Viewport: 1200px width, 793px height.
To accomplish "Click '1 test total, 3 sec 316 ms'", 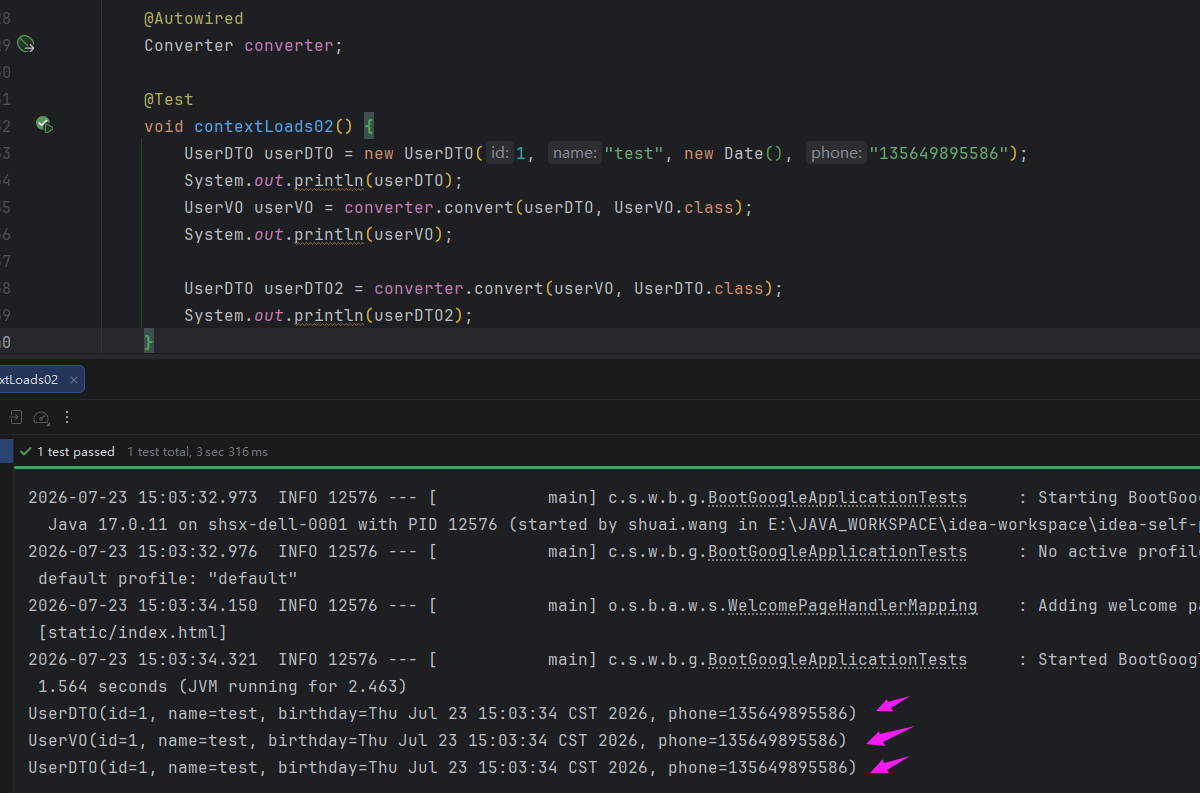I will [198, 452].
